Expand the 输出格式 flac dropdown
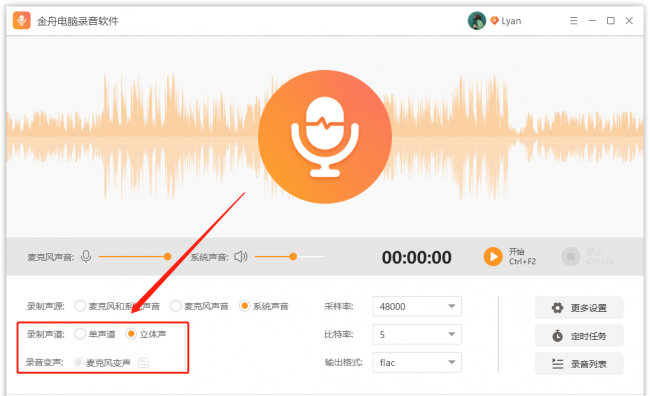This screenshot has width=650, height=396. click(x=417, y=362)
